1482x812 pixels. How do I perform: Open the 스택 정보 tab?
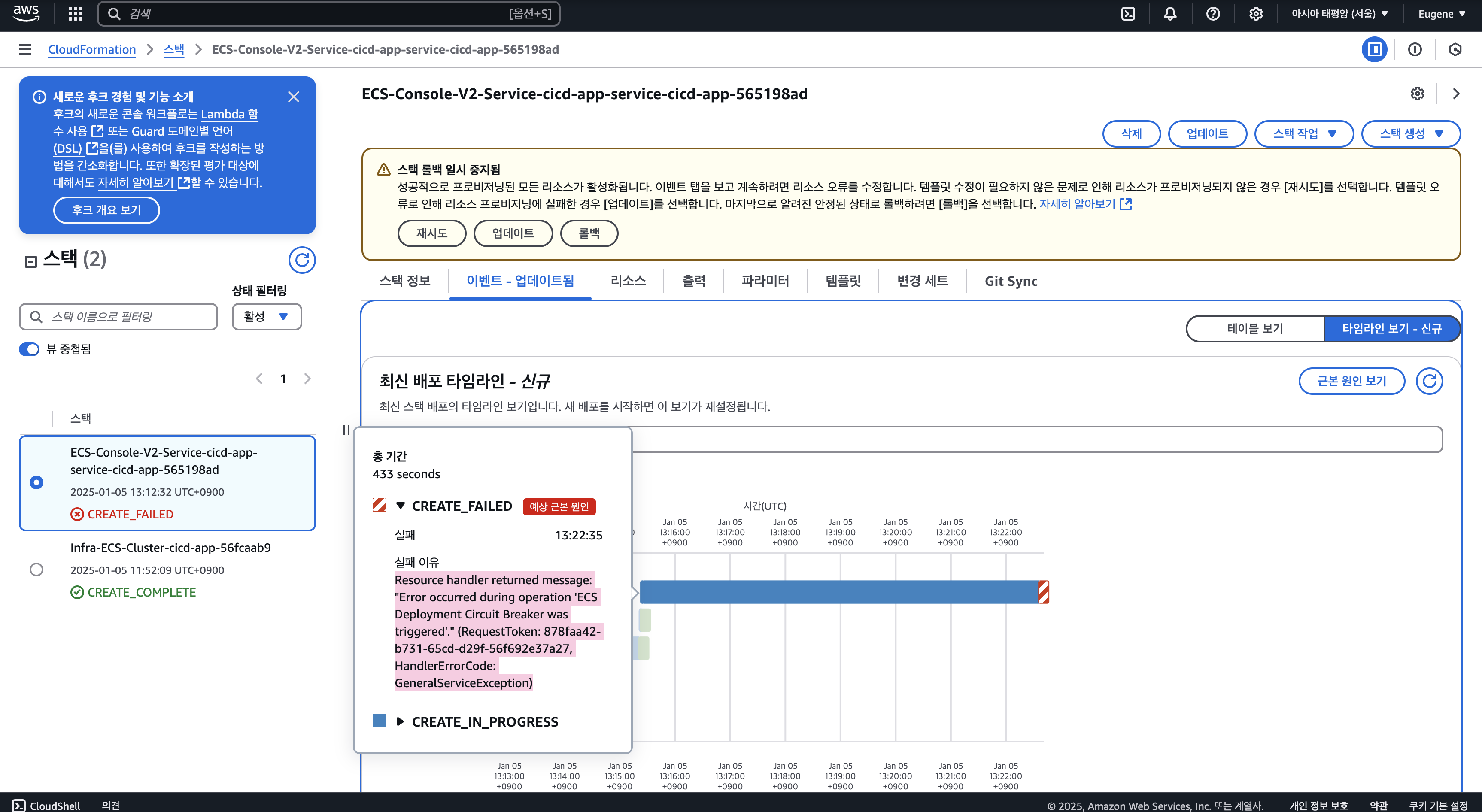tap(405, 281)
